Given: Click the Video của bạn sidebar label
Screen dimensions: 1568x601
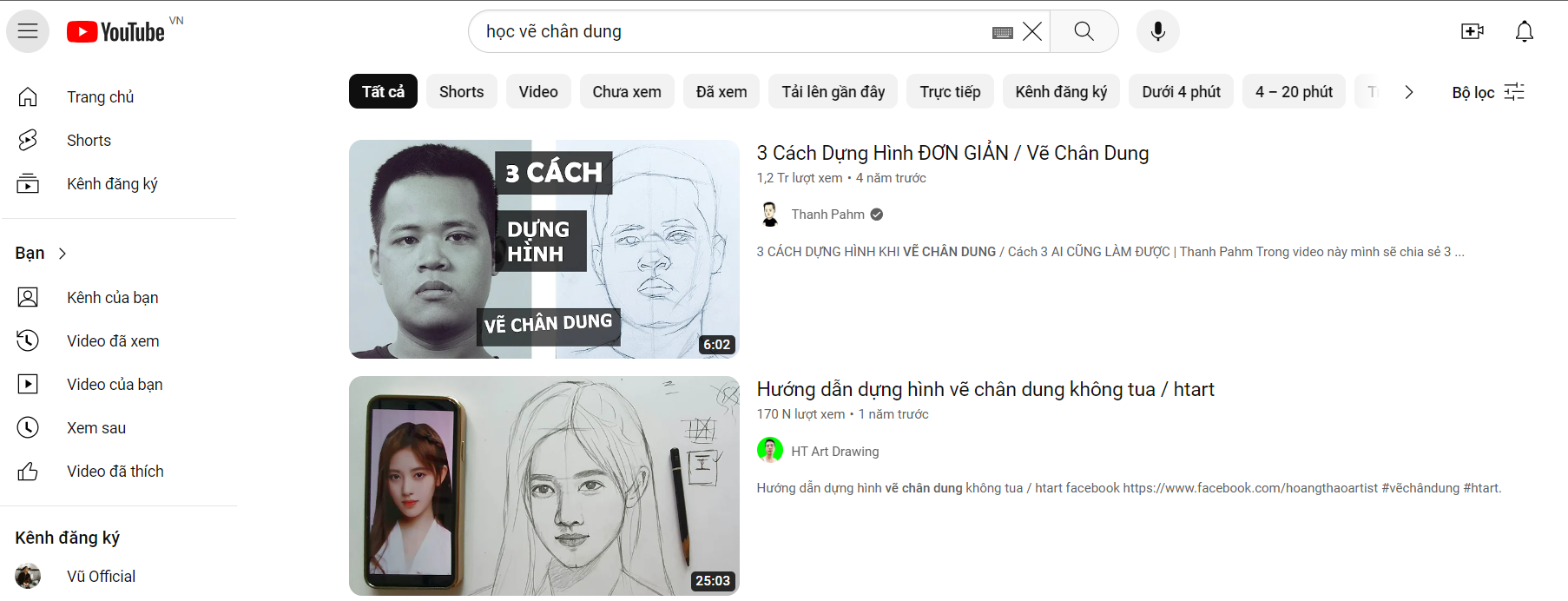Looking at the screenshot, I should [x=115, y=384].
